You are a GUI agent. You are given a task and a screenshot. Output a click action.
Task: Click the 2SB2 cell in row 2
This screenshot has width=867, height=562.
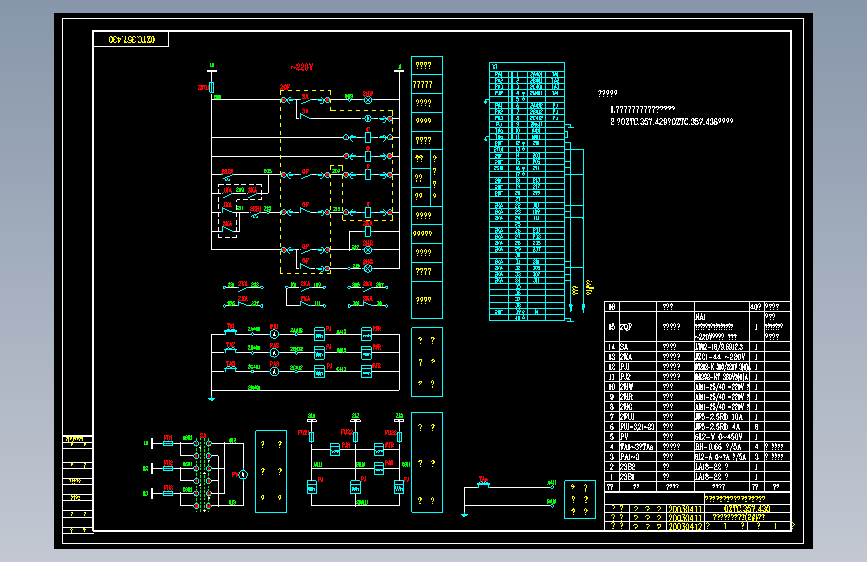click(638, 466)
